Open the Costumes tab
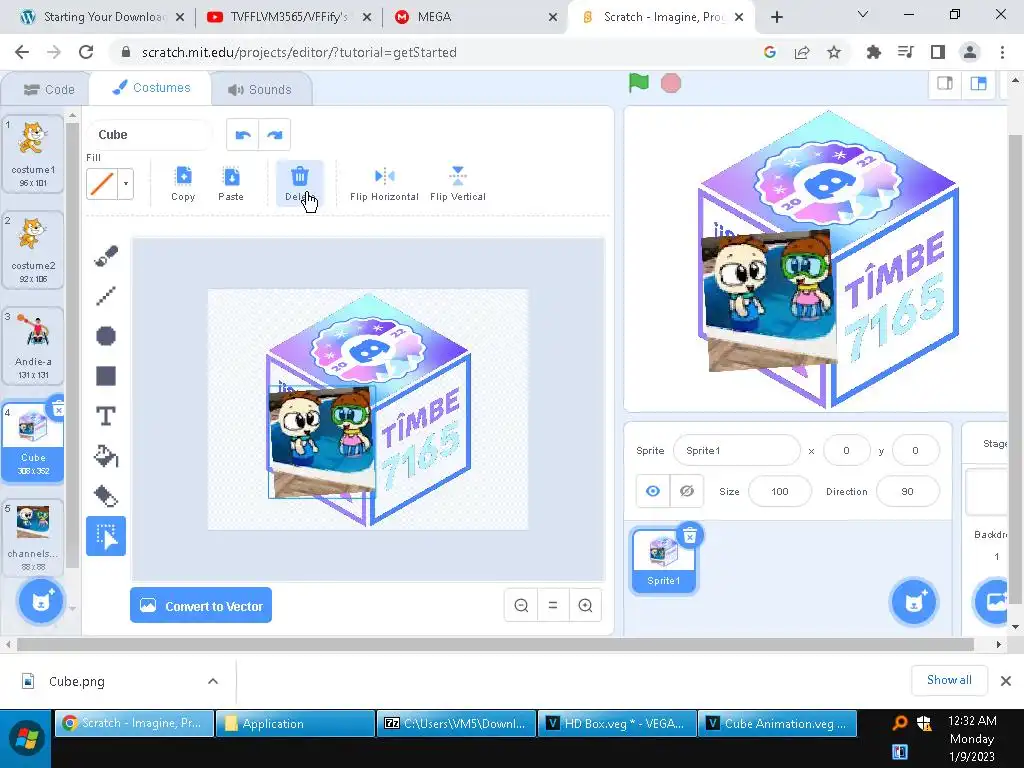The image size is (1024, 768). (x=151, y=88)
